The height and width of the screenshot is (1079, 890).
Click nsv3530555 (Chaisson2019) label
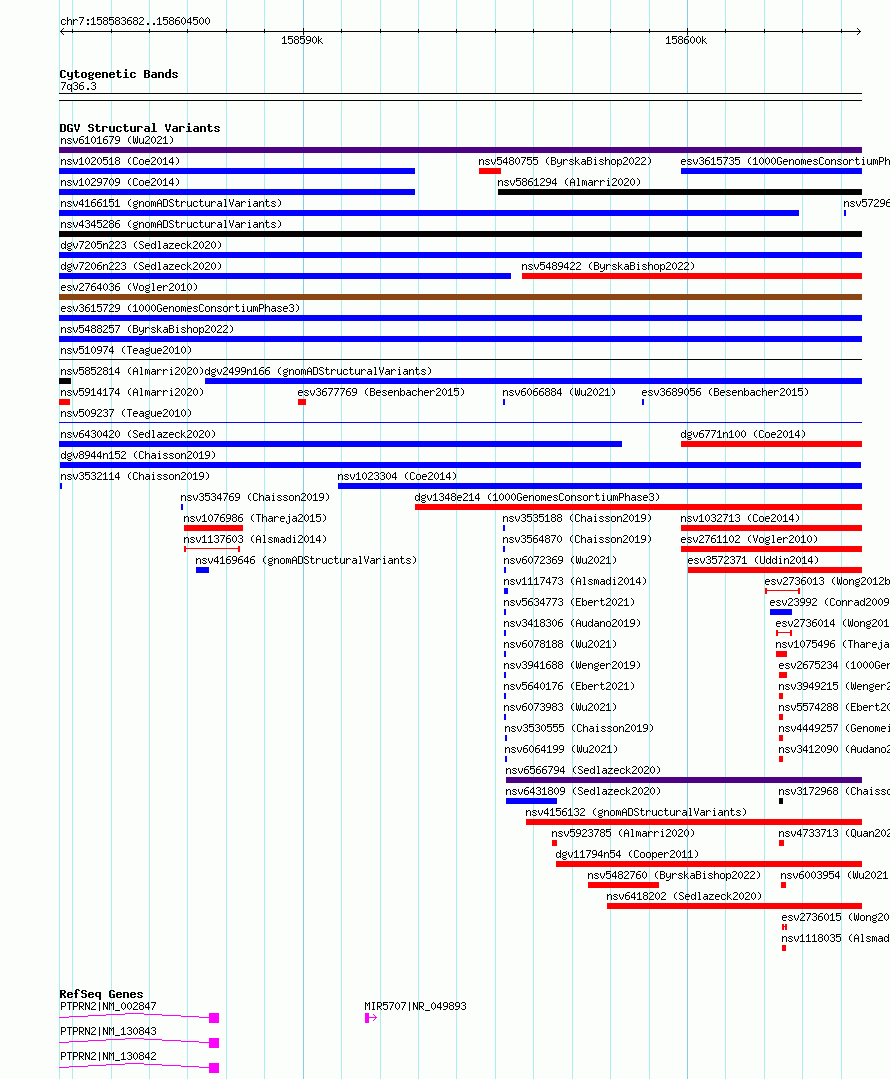pos(579,728)
